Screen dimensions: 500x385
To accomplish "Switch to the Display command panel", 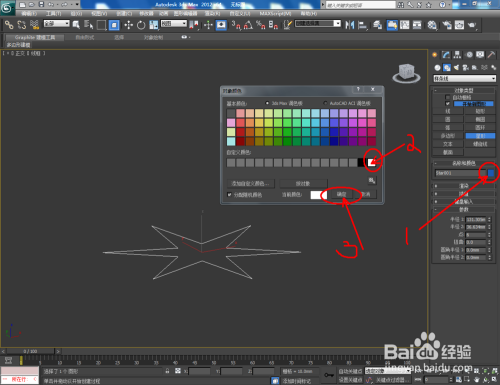I will tap(480, 55).
